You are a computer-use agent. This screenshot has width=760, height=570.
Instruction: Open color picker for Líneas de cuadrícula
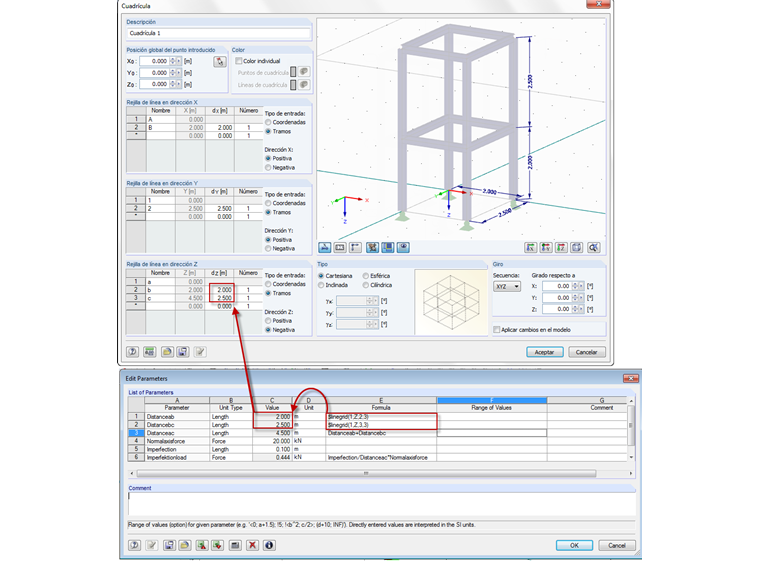(304, 84)
